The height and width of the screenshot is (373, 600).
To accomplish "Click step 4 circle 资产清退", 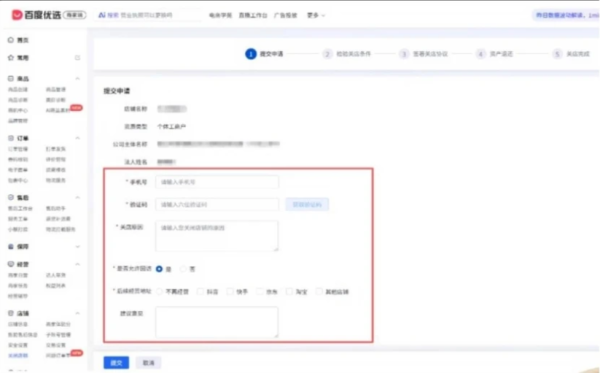I will pyautogui.click(x=481, y=54).
